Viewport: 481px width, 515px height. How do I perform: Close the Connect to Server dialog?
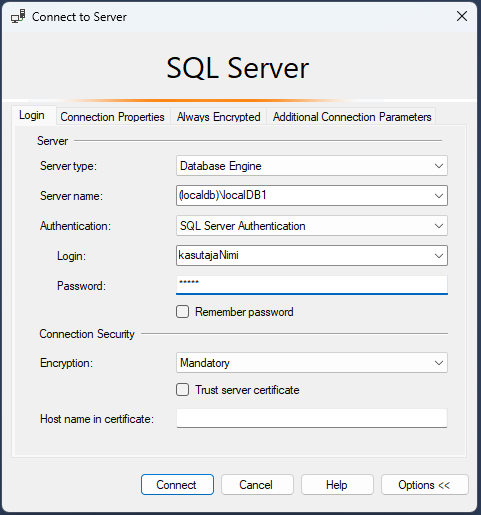(x=462, y=16)
